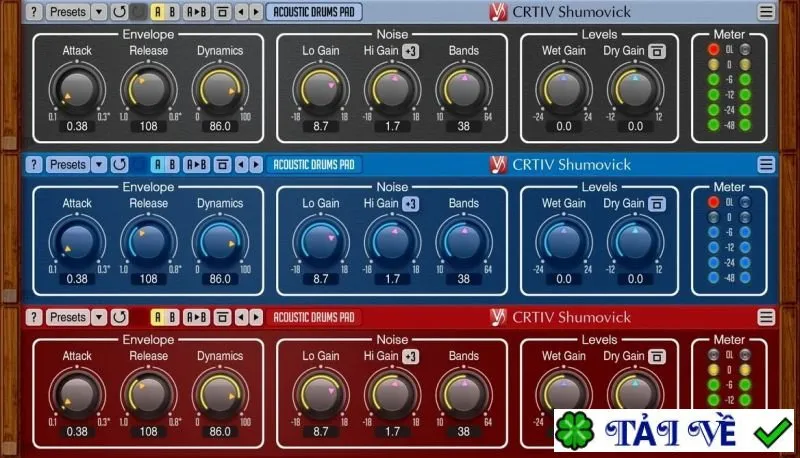Open Acoustic Drums Pad preset list, gray plugin
Viewport: 800px width, 458px height.
314,12
